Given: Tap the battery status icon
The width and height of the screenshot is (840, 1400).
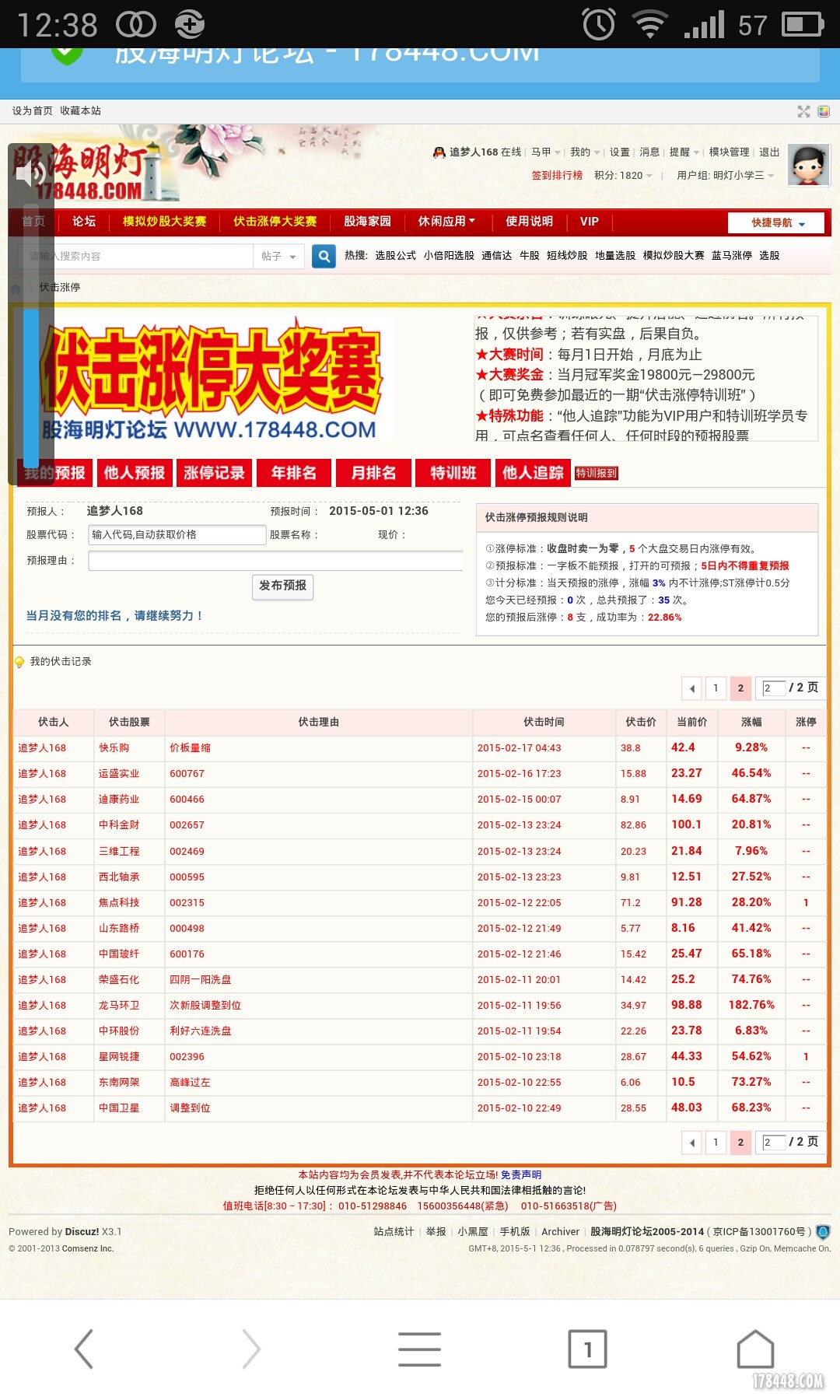Looking at the screenshot, I should pos(802,24).
